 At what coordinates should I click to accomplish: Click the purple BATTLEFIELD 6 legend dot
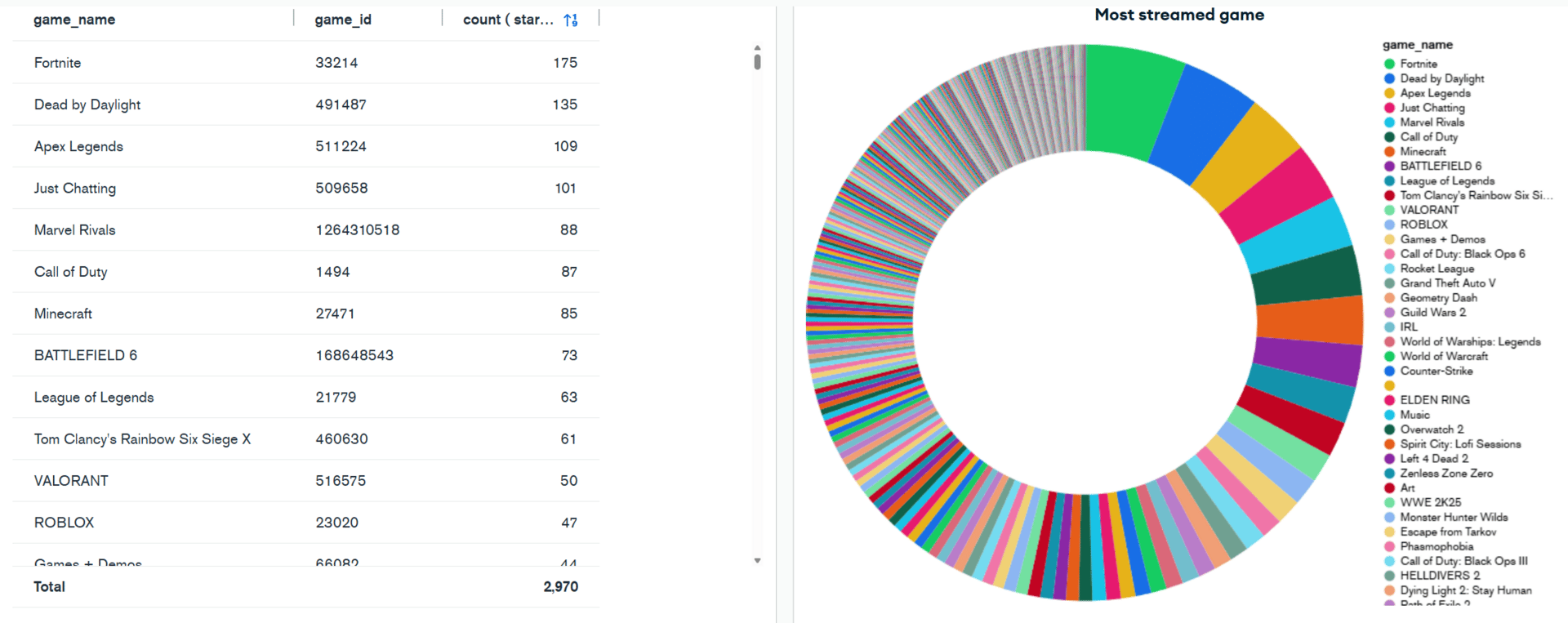click(x=1389, y=167)
